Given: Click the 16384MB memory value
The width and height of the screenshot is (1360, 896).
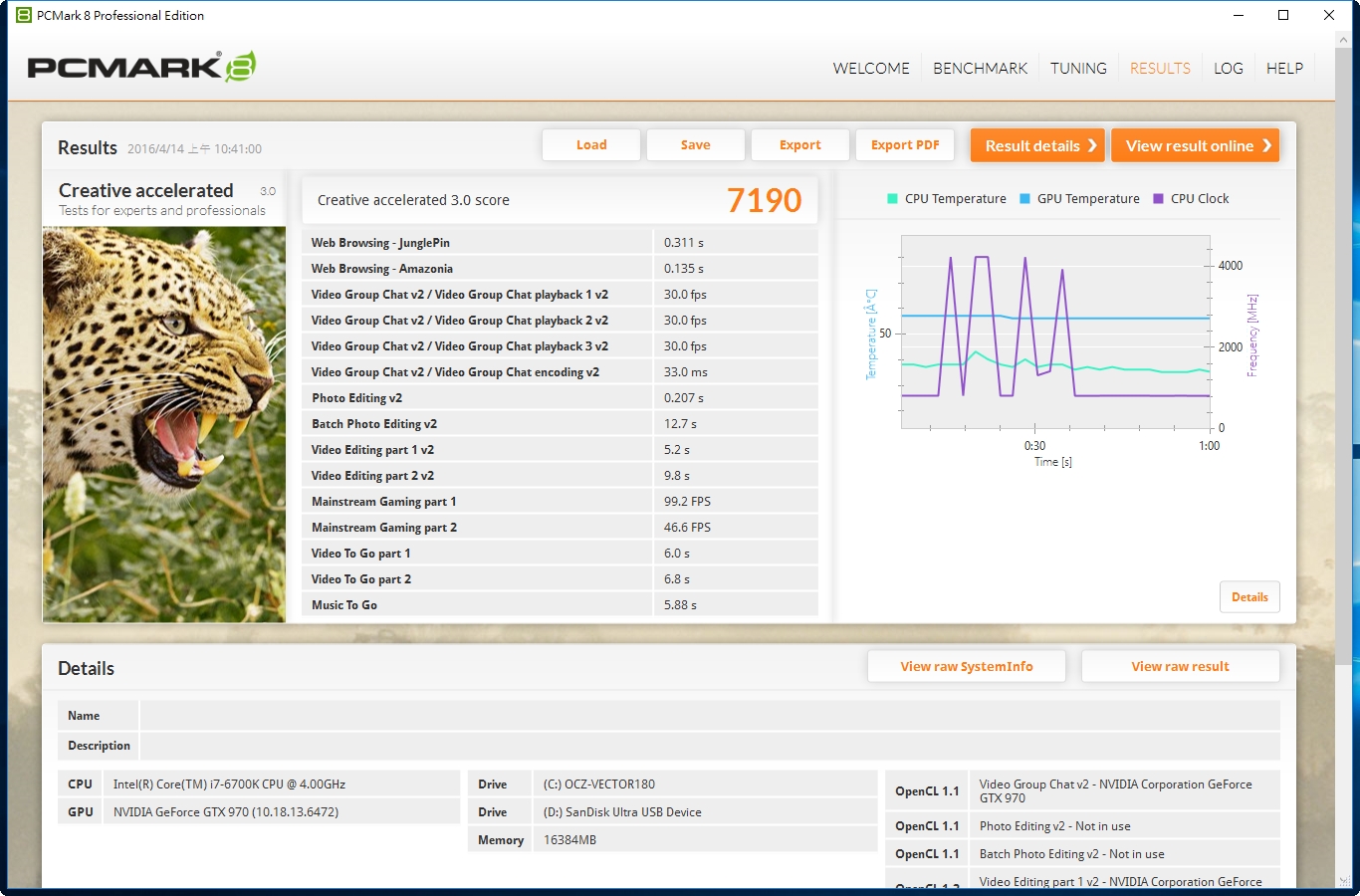Looking at the screenshot, I should 569,840.
